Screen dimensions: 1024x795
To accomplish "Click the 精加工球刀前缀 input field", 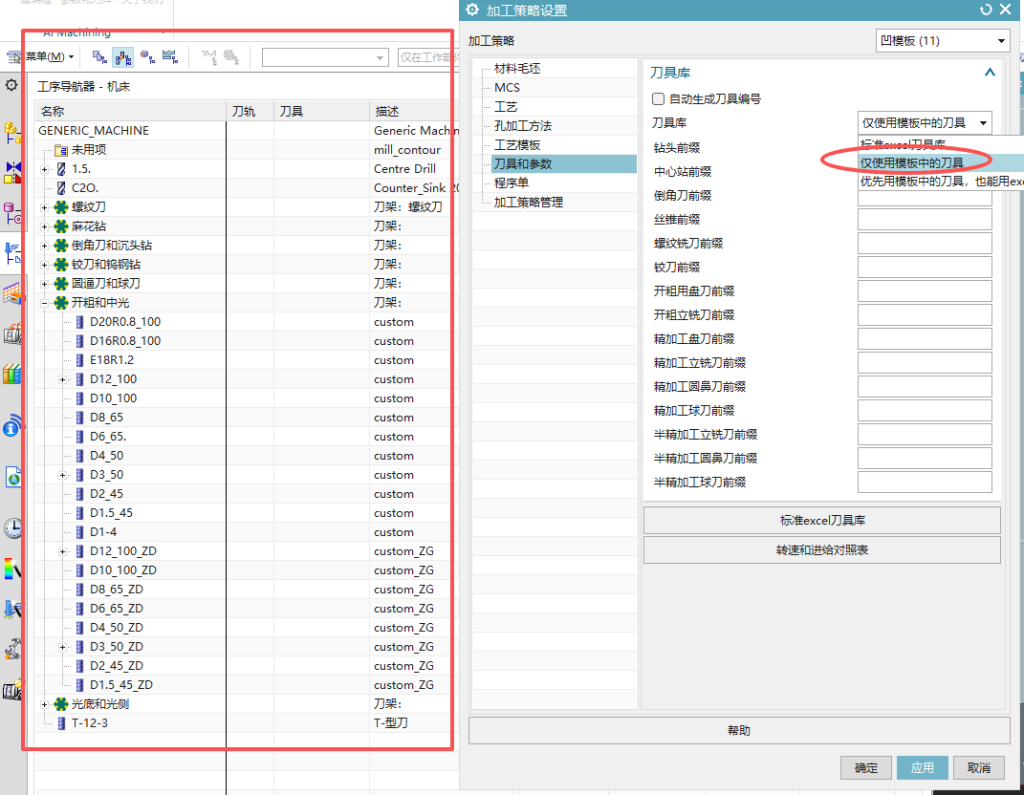I will point(924,410).
